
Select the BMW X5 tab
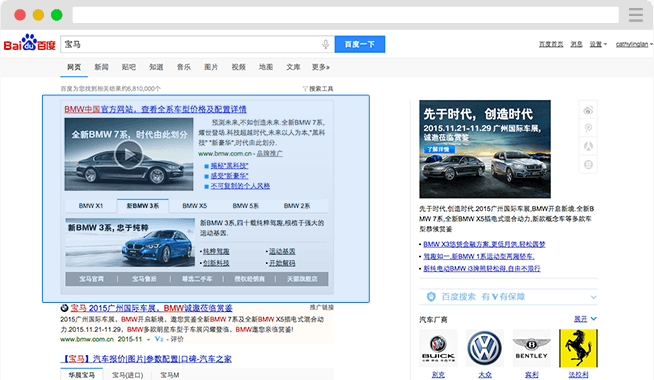point(194,206)
